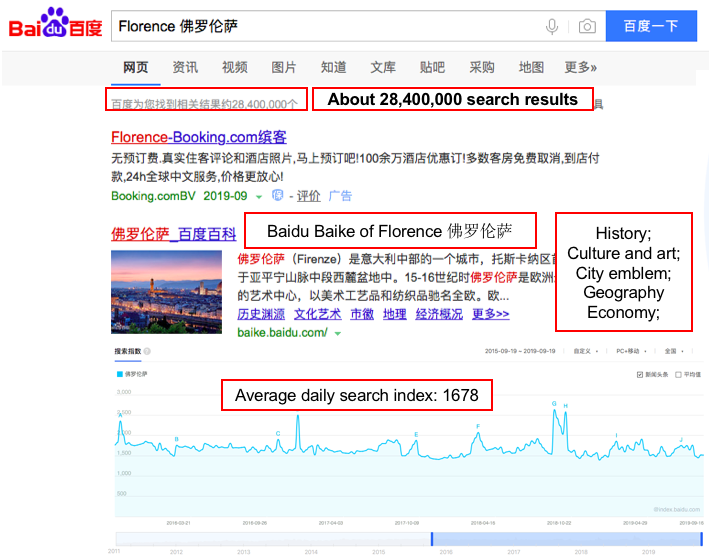Switch to the 文库 tab
709x558 pixels.
[383, 67]
